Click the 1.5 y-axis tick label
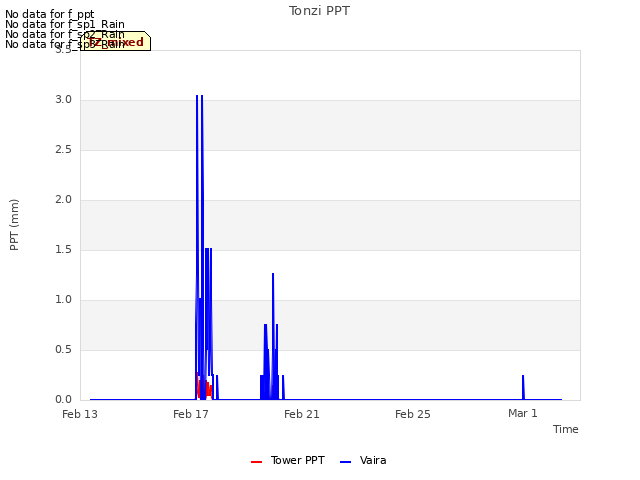The width and height of the screenshot is (640, 480). [x=63, y=250]
